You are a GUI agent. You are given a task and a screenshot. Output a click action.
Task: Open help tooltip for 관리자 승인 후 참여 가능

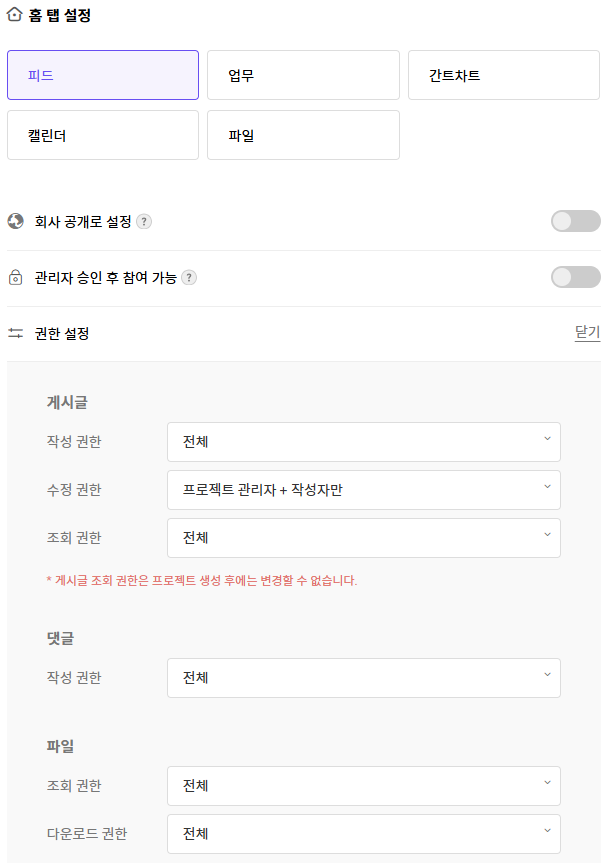coord(189,277)
